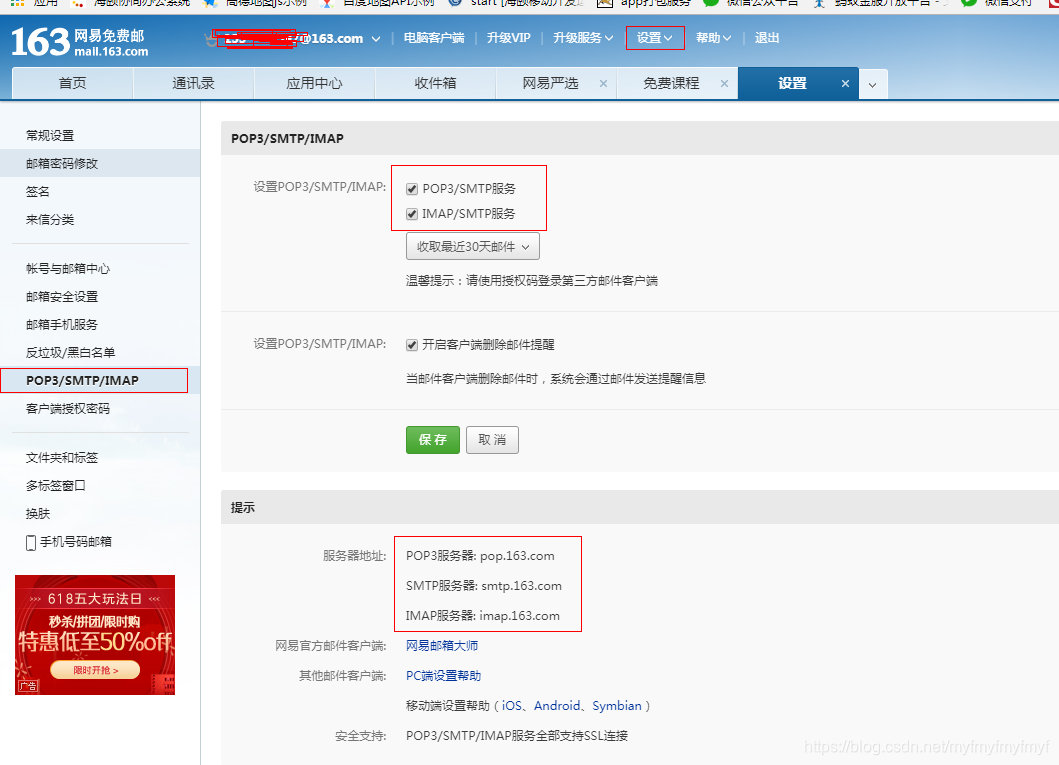The height and width of the screenshot is (765, 1059).
Task: Open the 应用中心 tab
Action: 314,83
